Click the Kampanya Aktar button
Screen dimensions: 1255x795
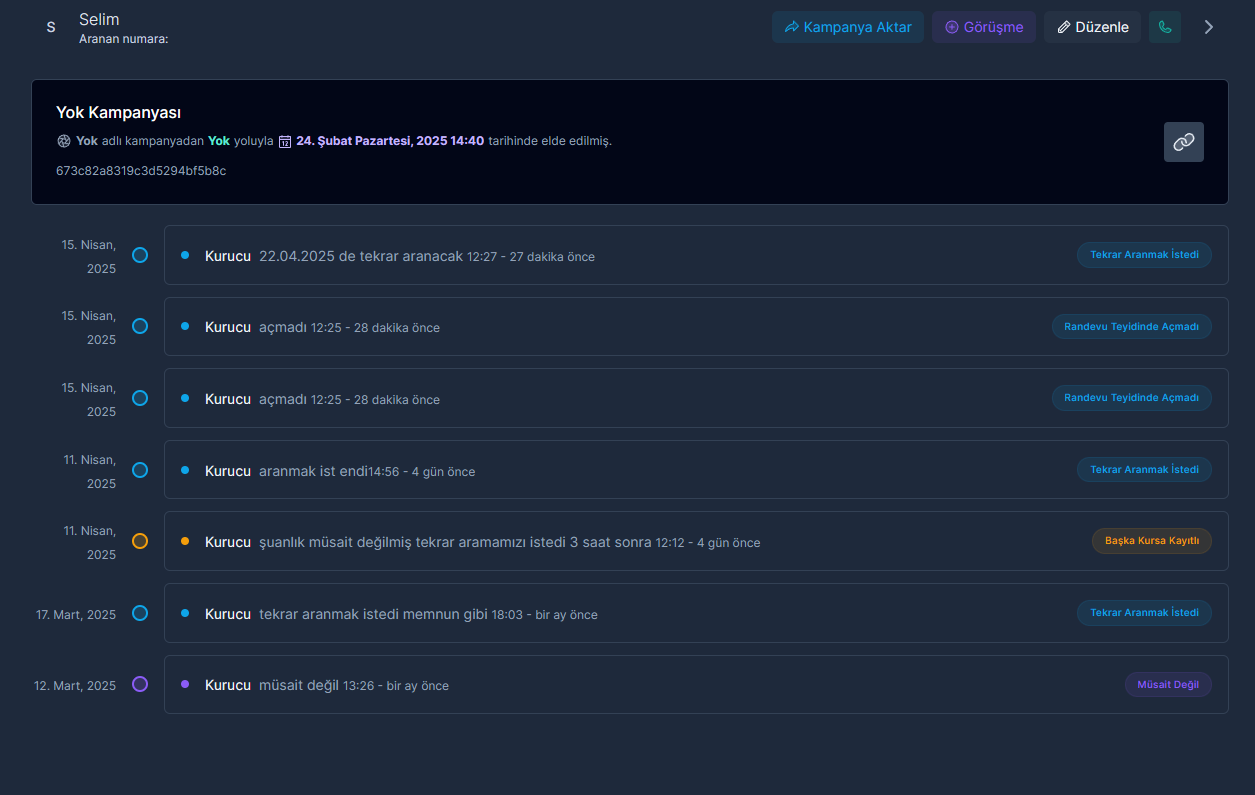coord(848,27)
